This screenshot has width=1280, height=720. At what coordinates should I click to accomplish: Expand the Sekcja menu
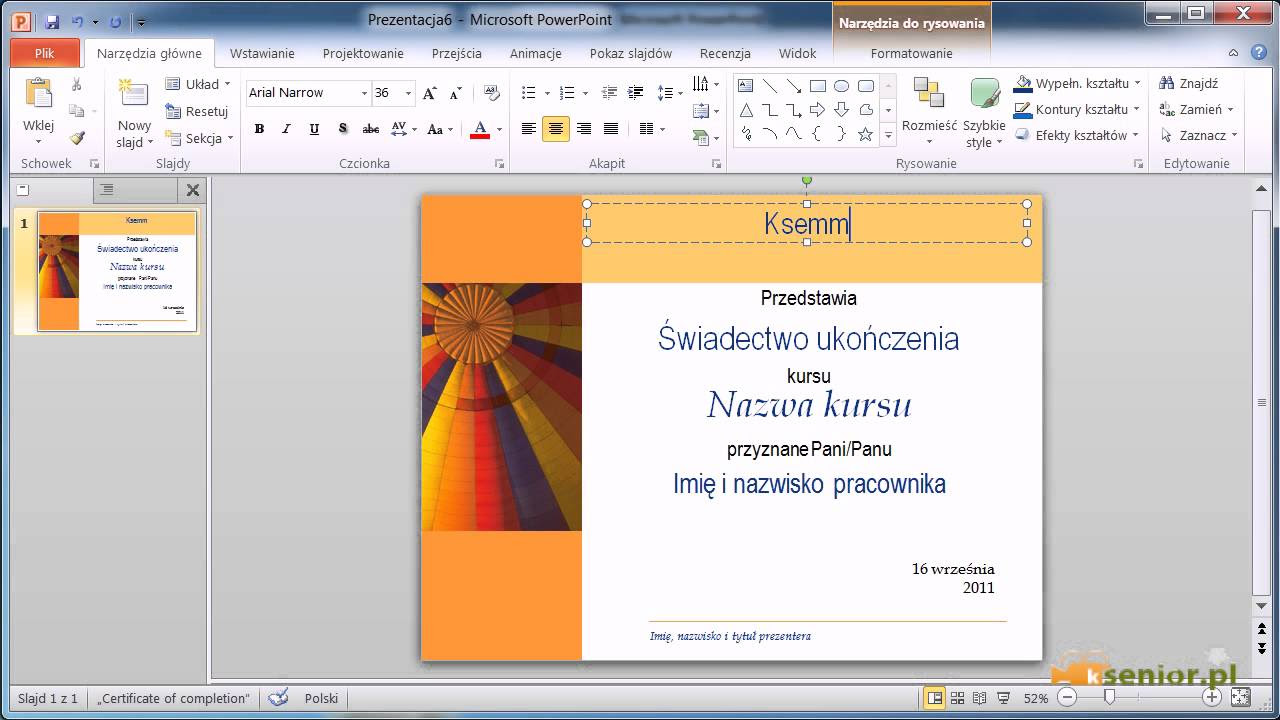(199, 138)
